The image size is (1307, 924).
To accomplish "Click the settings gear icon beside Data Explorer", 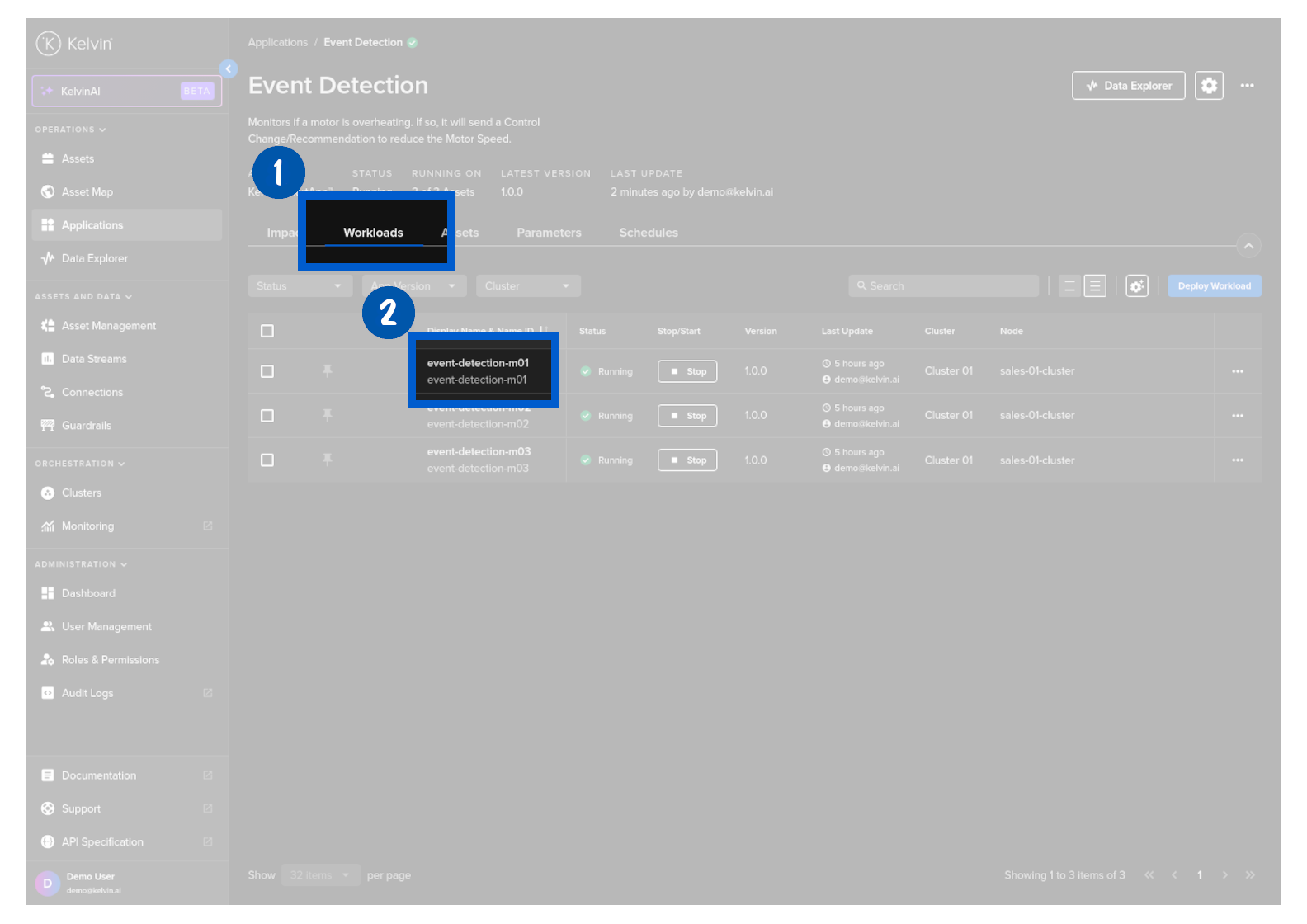I will (x=1208, y=86).
